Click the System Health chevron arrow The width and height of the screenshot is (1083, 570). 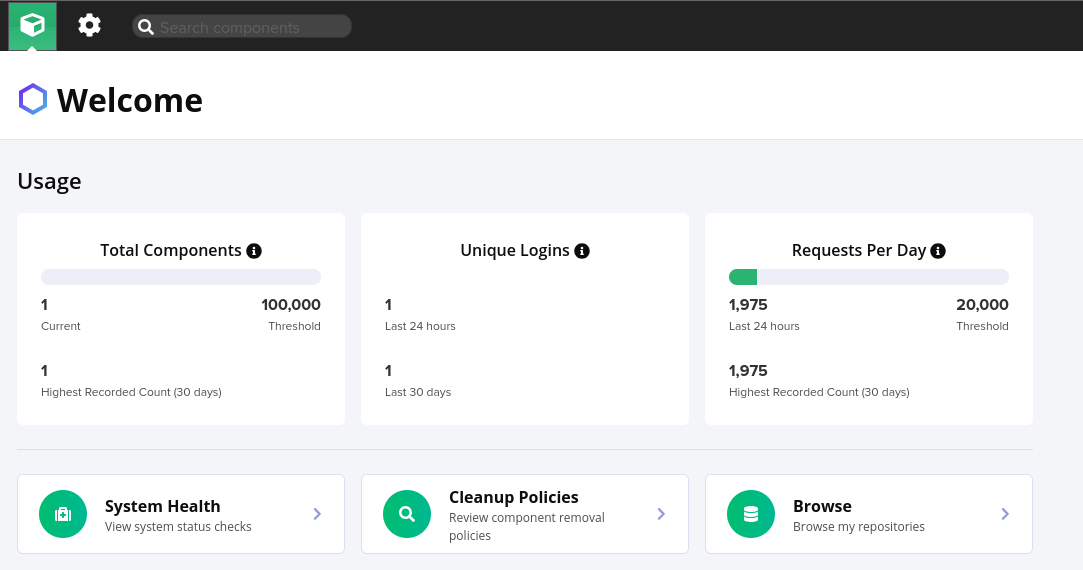coord(317,514)
